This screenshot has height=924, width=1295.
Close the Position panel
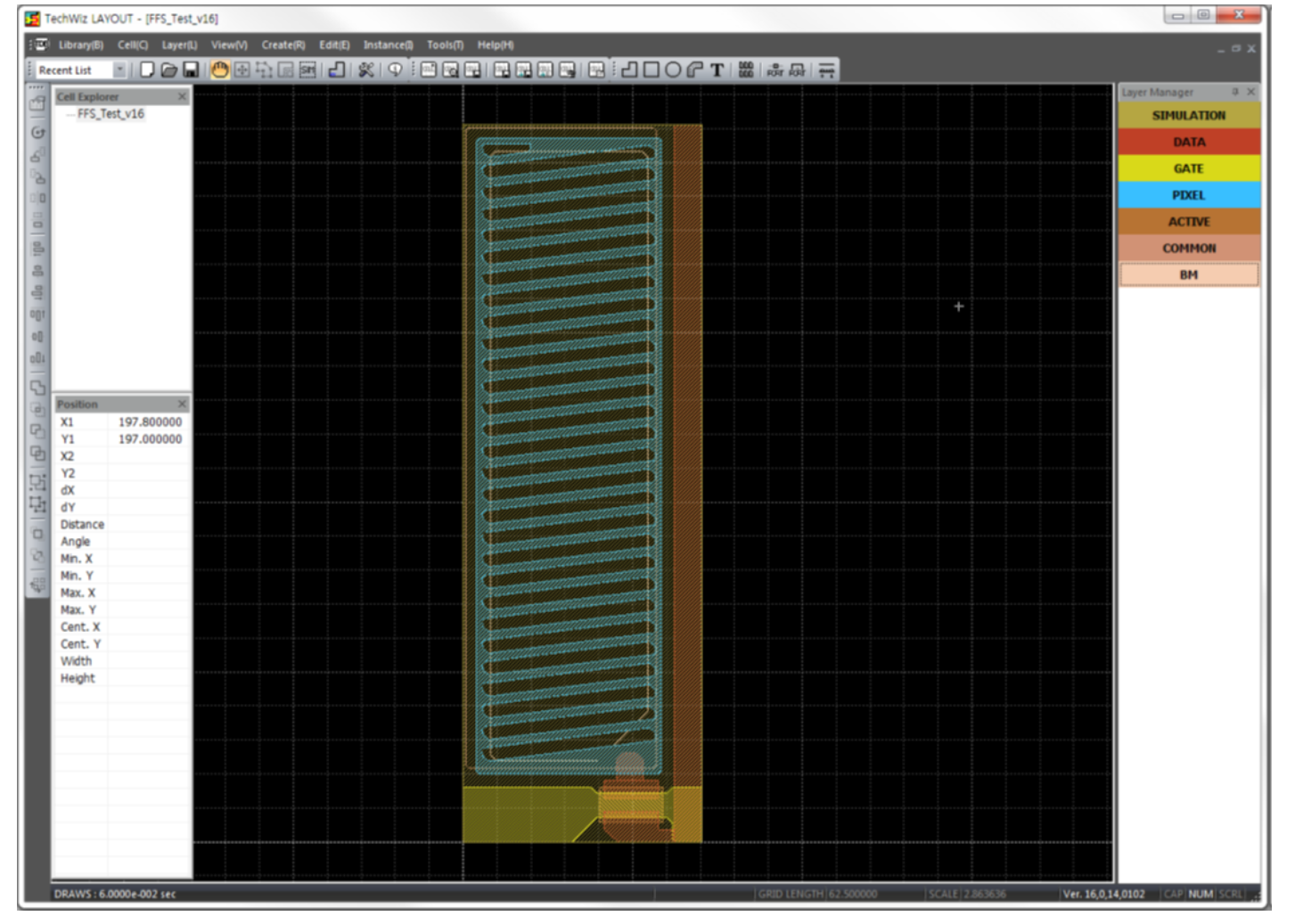tap(182, 404)
